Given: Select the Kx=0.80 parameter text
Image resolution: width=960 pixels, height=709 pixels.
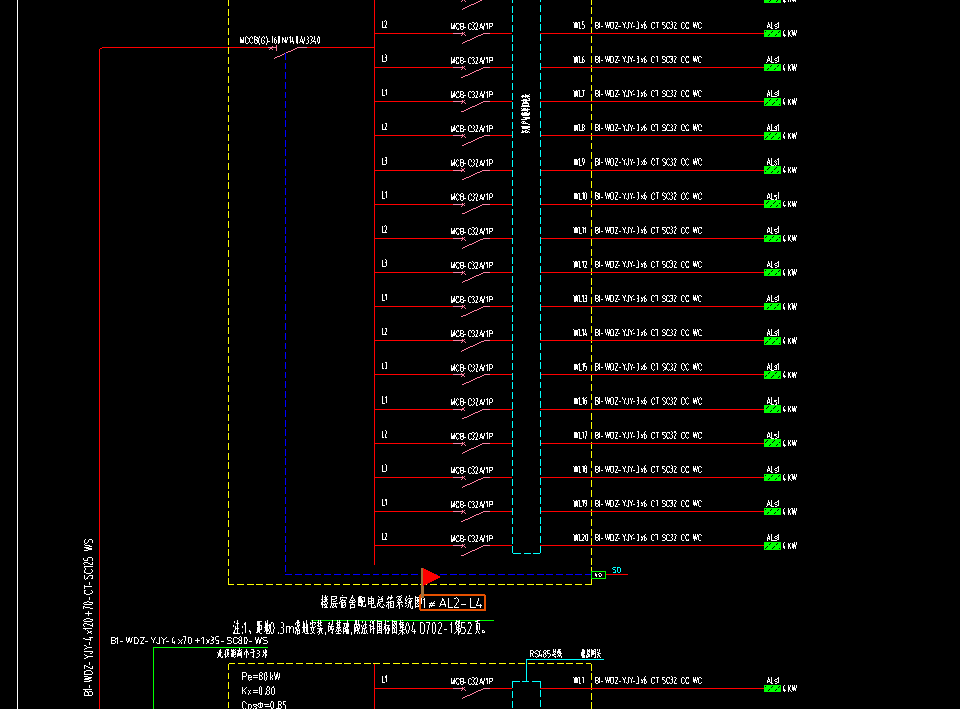Looking at the screenshot, I should coord(258,691).
